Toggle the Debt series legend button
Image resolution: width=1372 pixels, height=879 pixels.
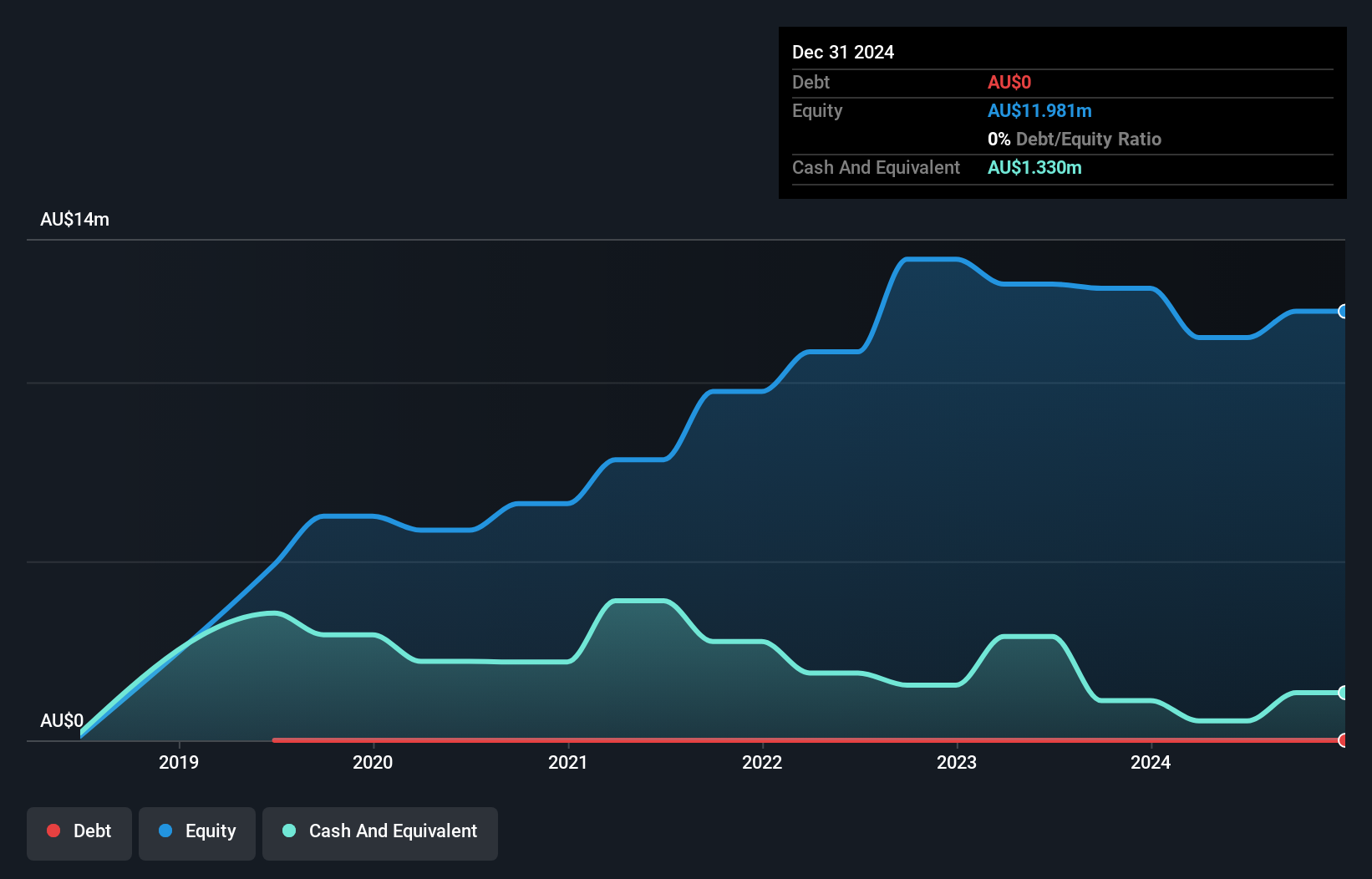point(79,833)
